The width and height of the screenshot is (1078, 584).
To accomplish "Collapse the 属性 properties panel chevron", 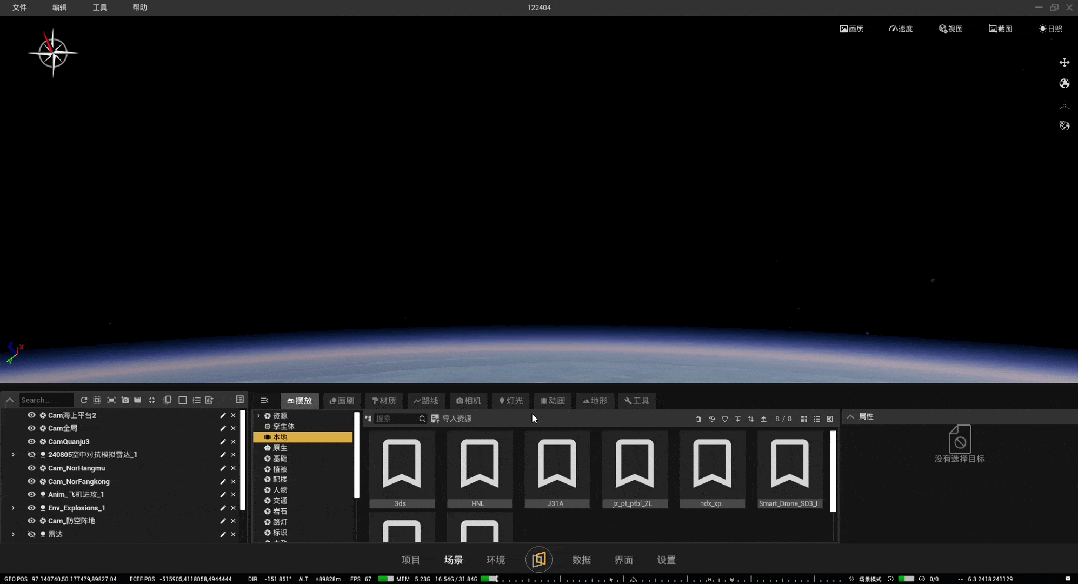I will click(850, 417).
